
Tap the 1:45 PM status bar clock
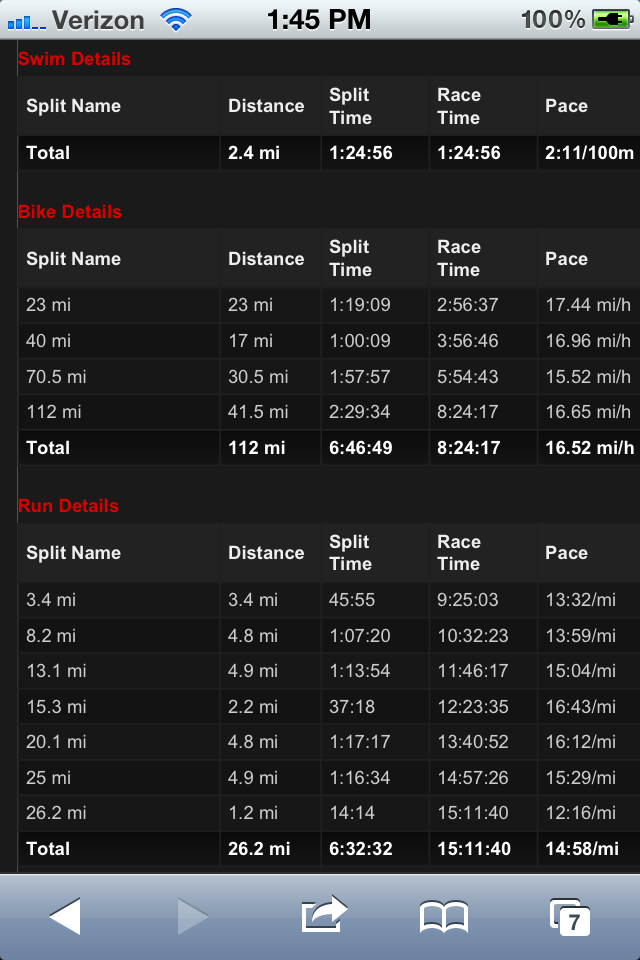tap(320, 19)
